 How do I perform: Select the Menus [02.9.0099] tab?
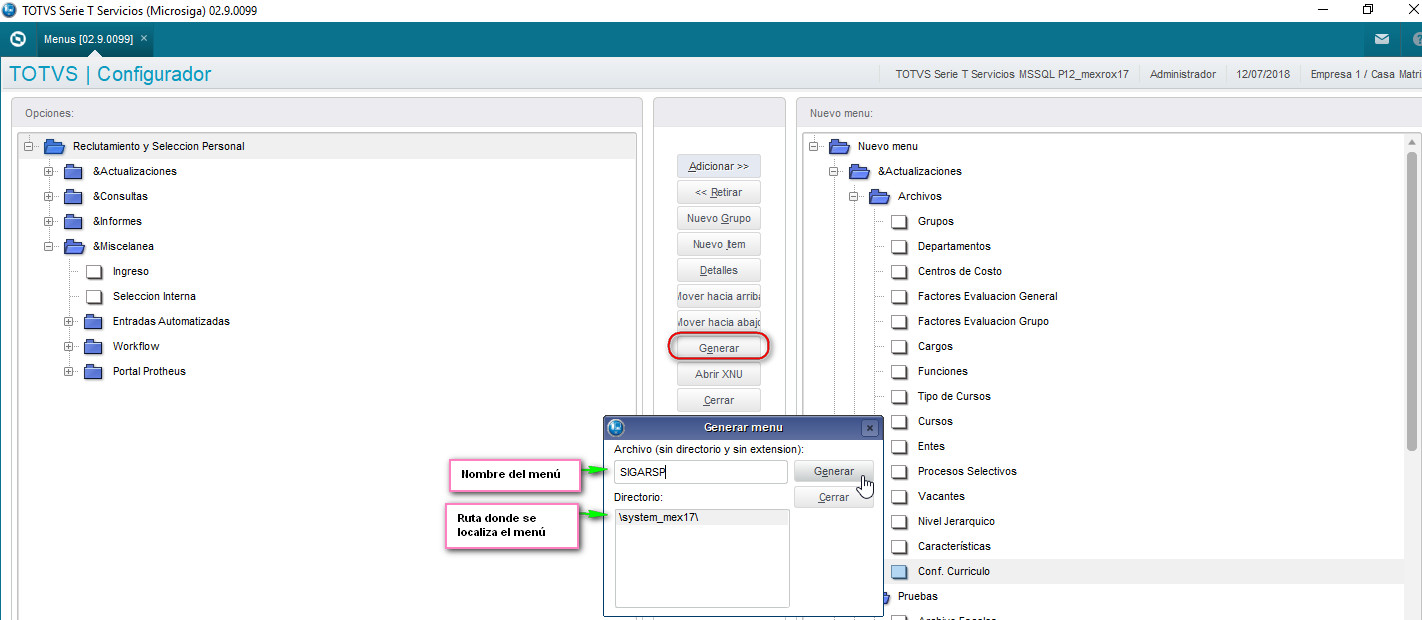click(x=88, y=39)
